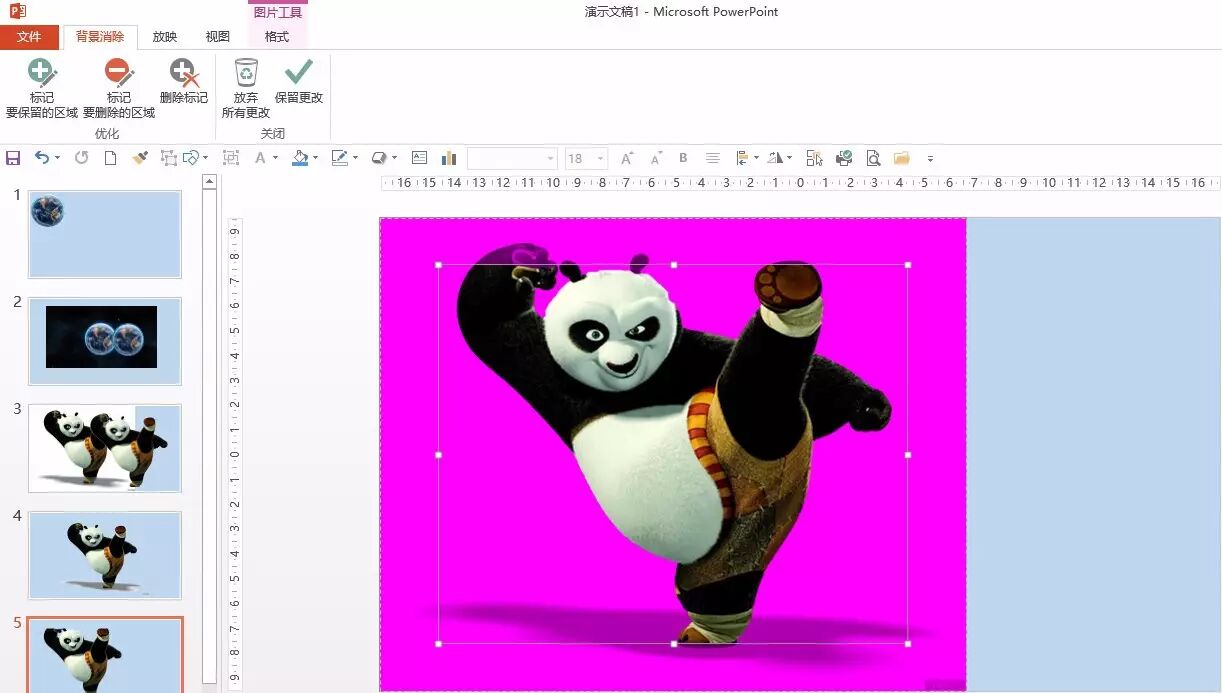Switch to the View (视图) tab

point(217,37)
